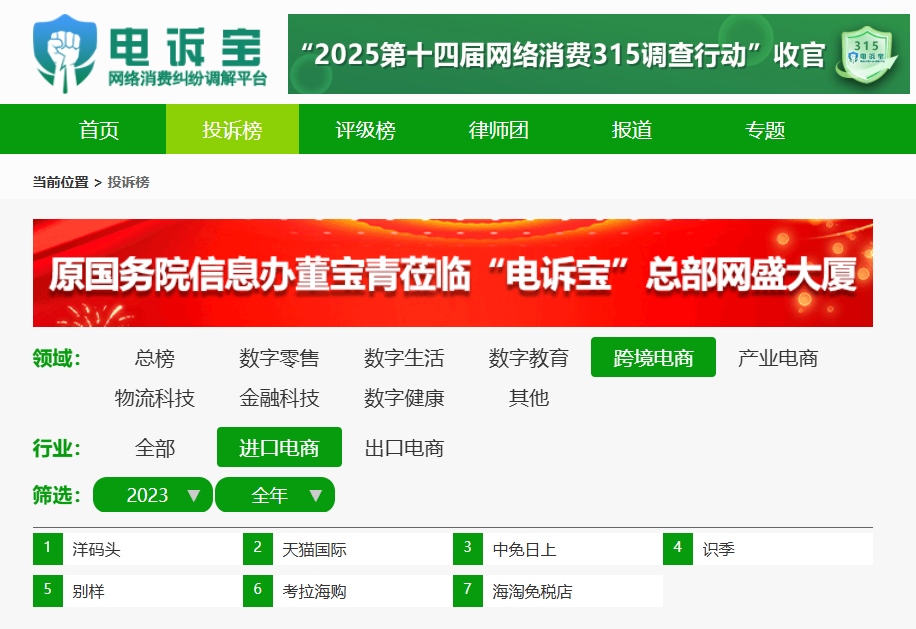
Task: Open the 报道 navigation tab
Action: point(632,130)
